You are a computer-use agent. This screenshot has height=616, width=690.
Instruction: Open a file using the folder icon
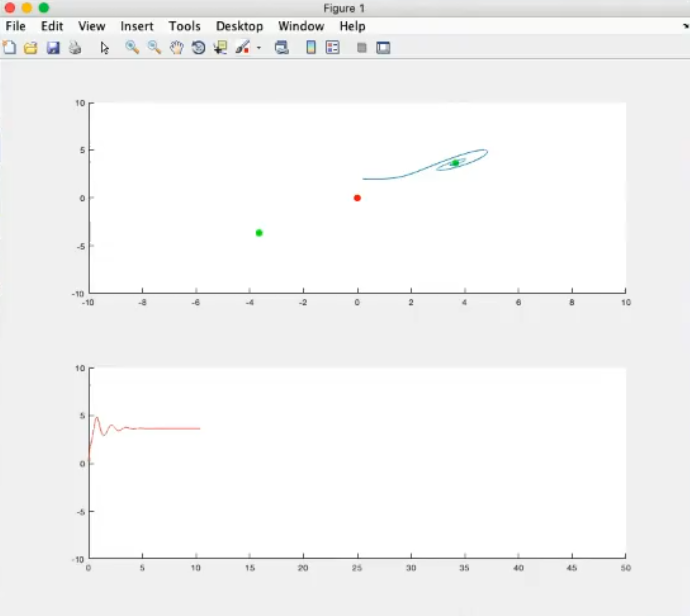tap(30, 47)
